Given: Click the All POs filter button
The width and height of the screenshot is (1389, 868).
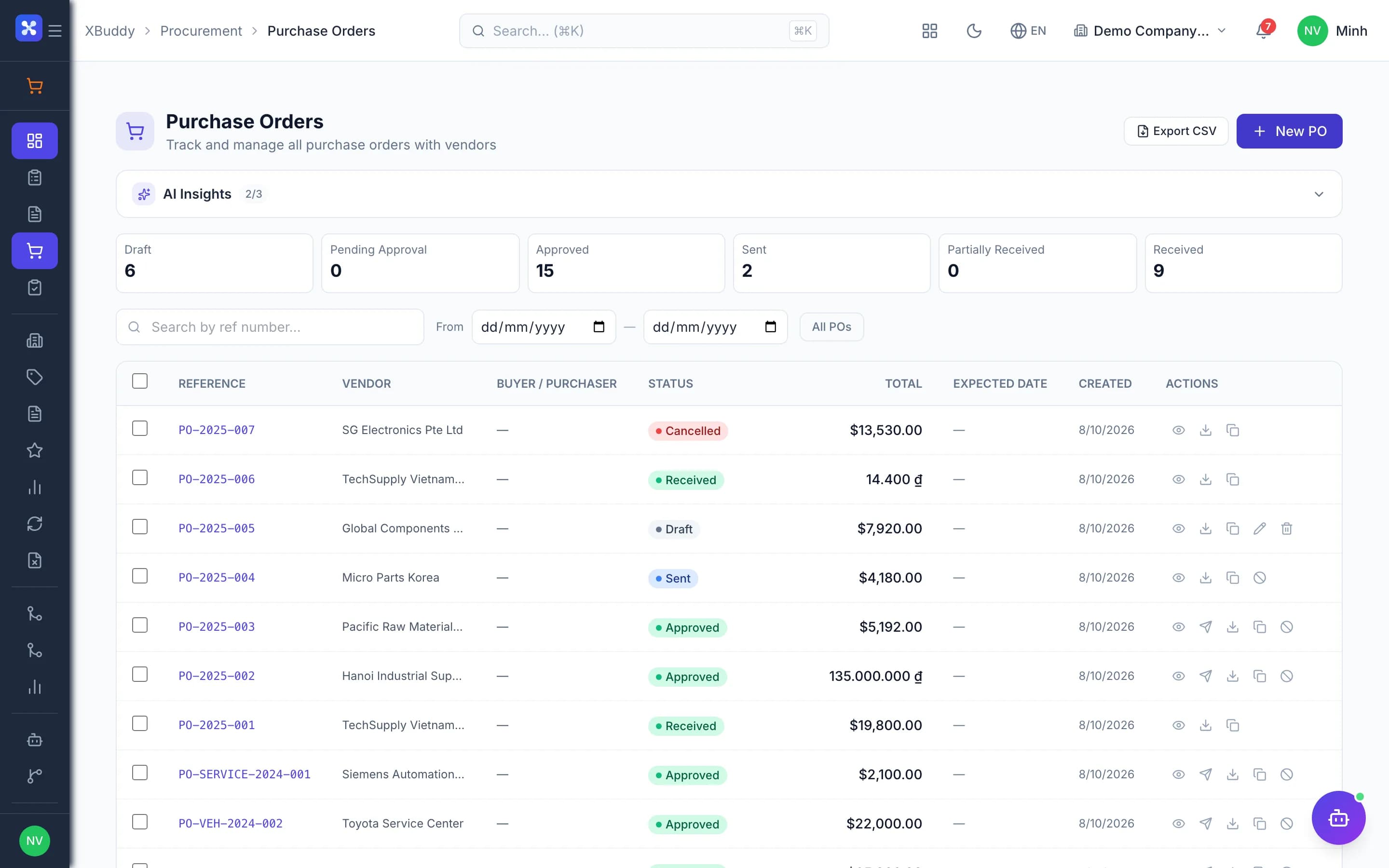Looking at the screenshot, I should click(831, 326).
